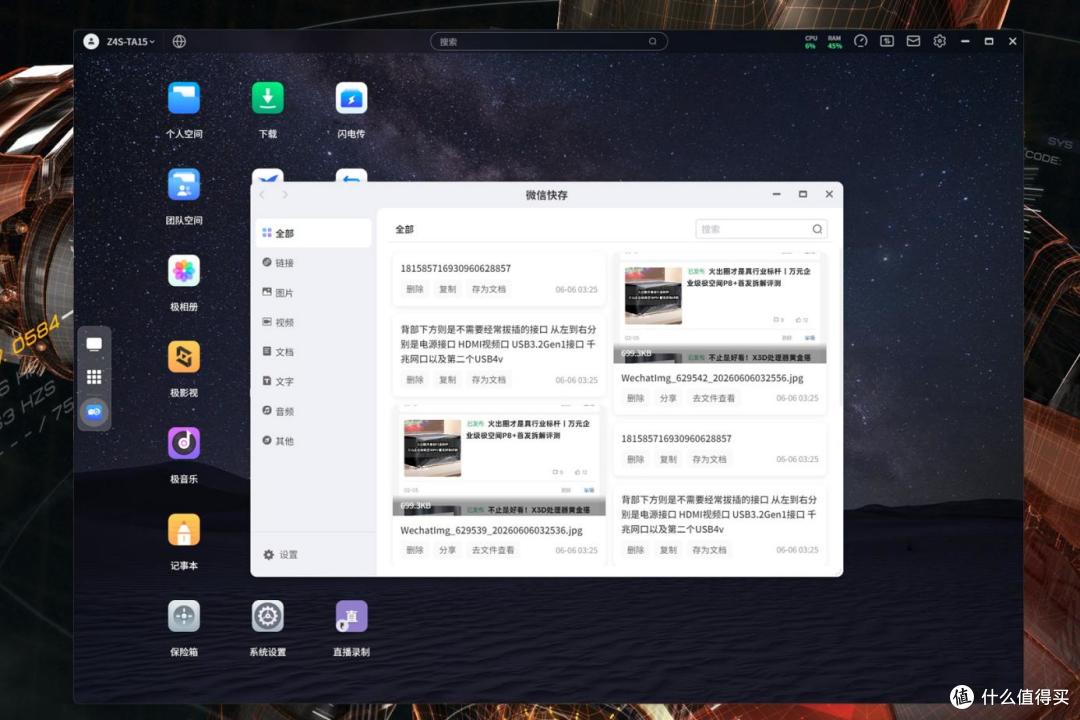Open 设置 in the 微信快存 sidebar
The image size is (1080, 720).
pyautogui.click(x=280, y=555)
